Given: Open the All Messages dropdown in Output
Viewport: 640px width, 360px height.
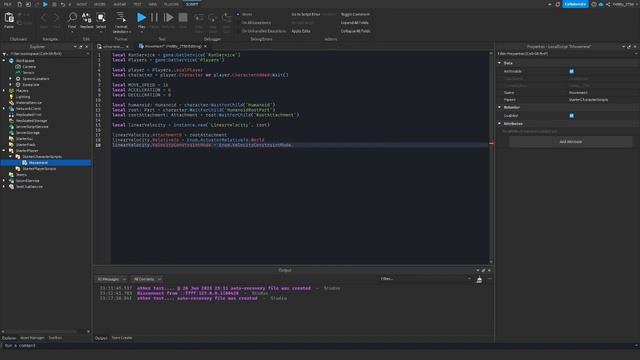Looking at the screenshot, I should pyautogui.click(x=111, y=279).
